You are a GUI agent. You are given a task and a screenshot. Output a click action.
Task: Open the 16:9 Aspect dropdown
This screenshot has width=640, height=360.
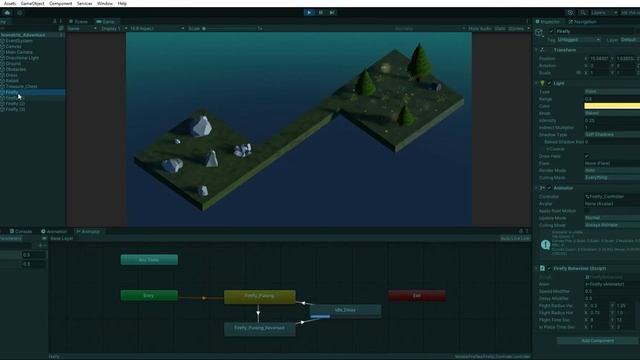157,29
